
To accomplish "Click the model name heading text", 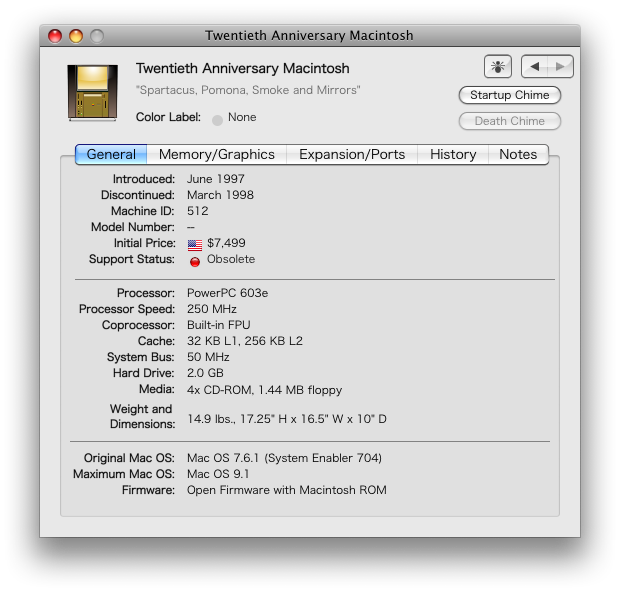I will pos(243,69).
